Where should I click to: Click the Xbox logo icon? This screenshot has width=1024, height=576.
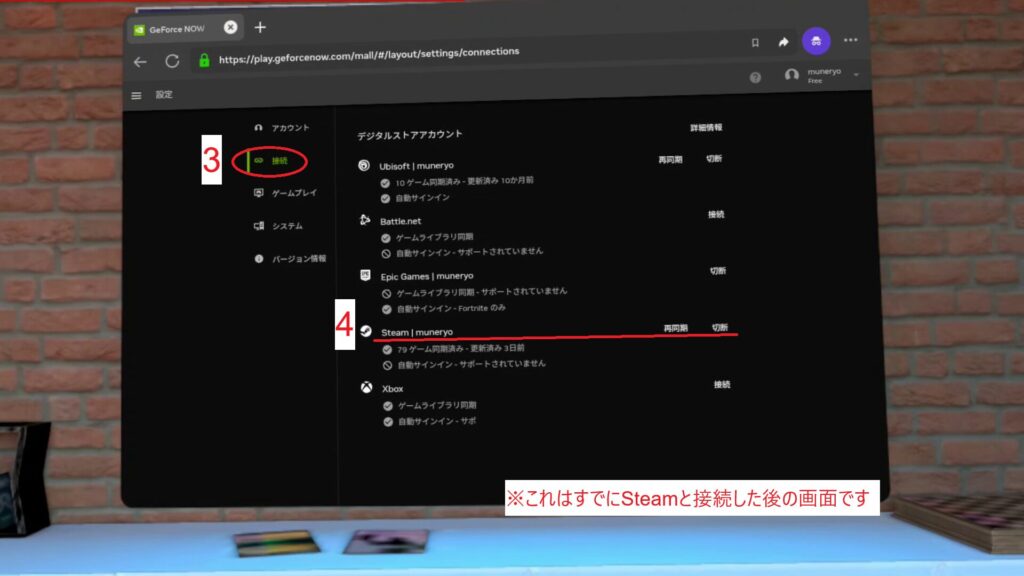coord(366,387)
